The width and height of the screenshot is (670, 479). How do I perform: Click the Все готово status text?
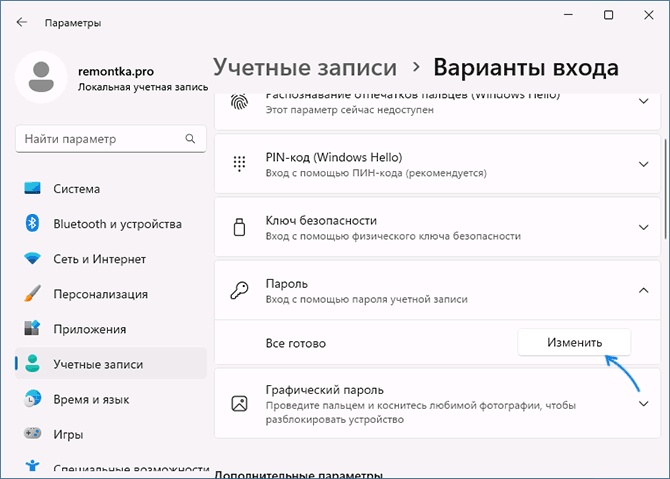295,343
